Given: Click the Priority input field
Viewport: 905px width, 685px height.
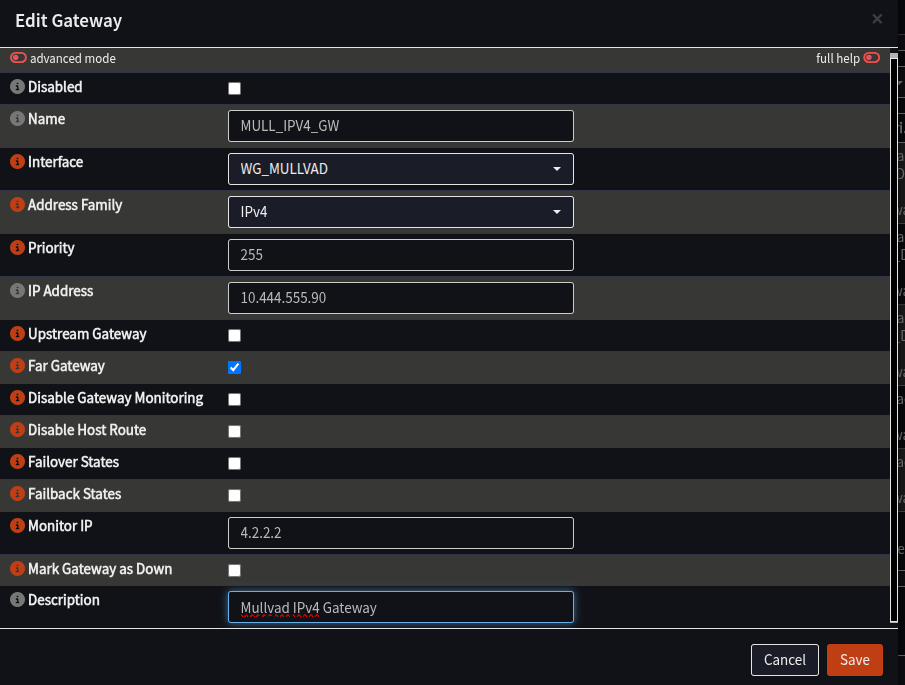Looking at the screenshot, I should point(400,255).
